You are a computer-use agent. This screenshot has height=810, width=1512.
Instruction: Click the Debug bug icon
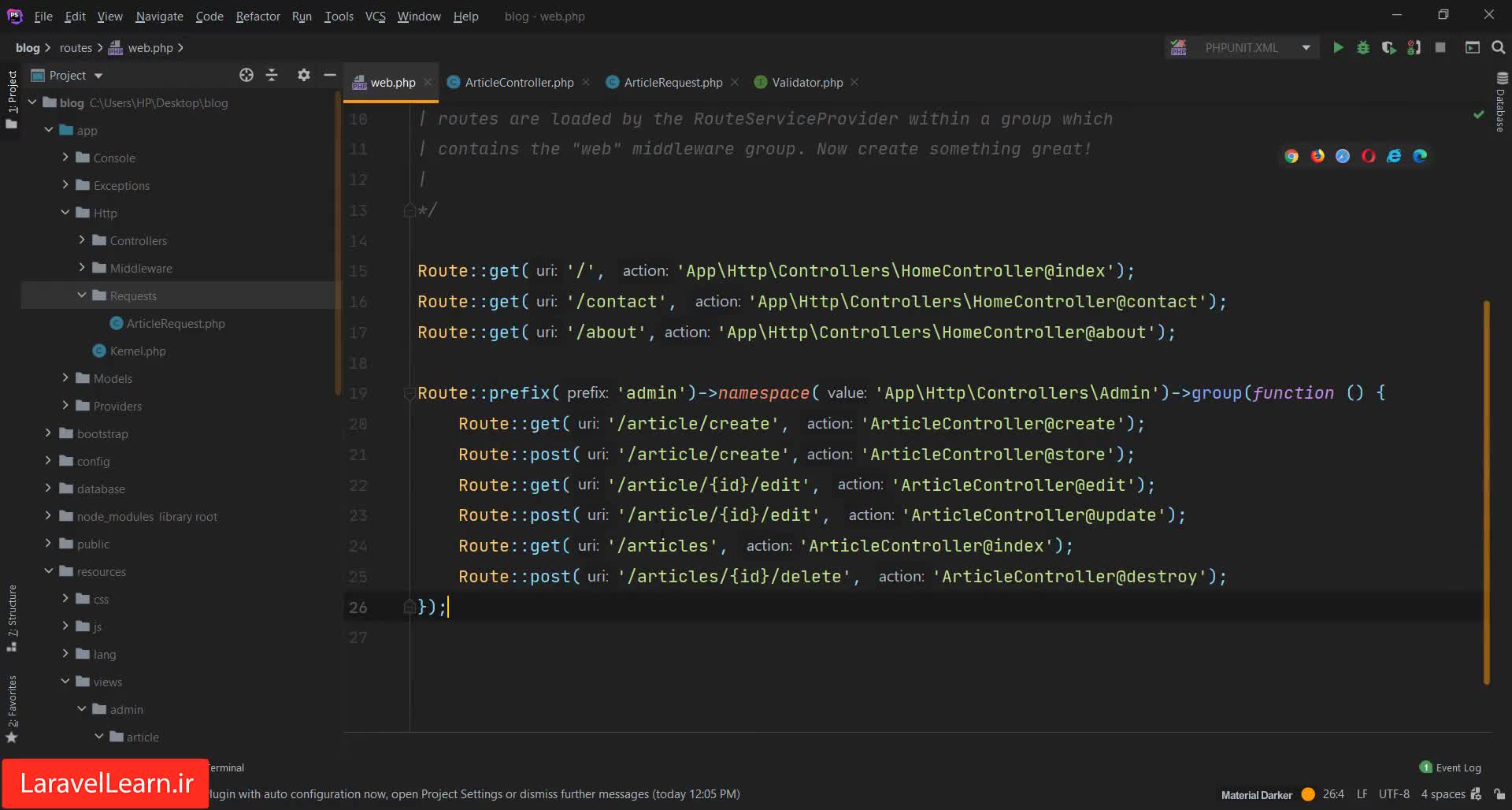1363,48
